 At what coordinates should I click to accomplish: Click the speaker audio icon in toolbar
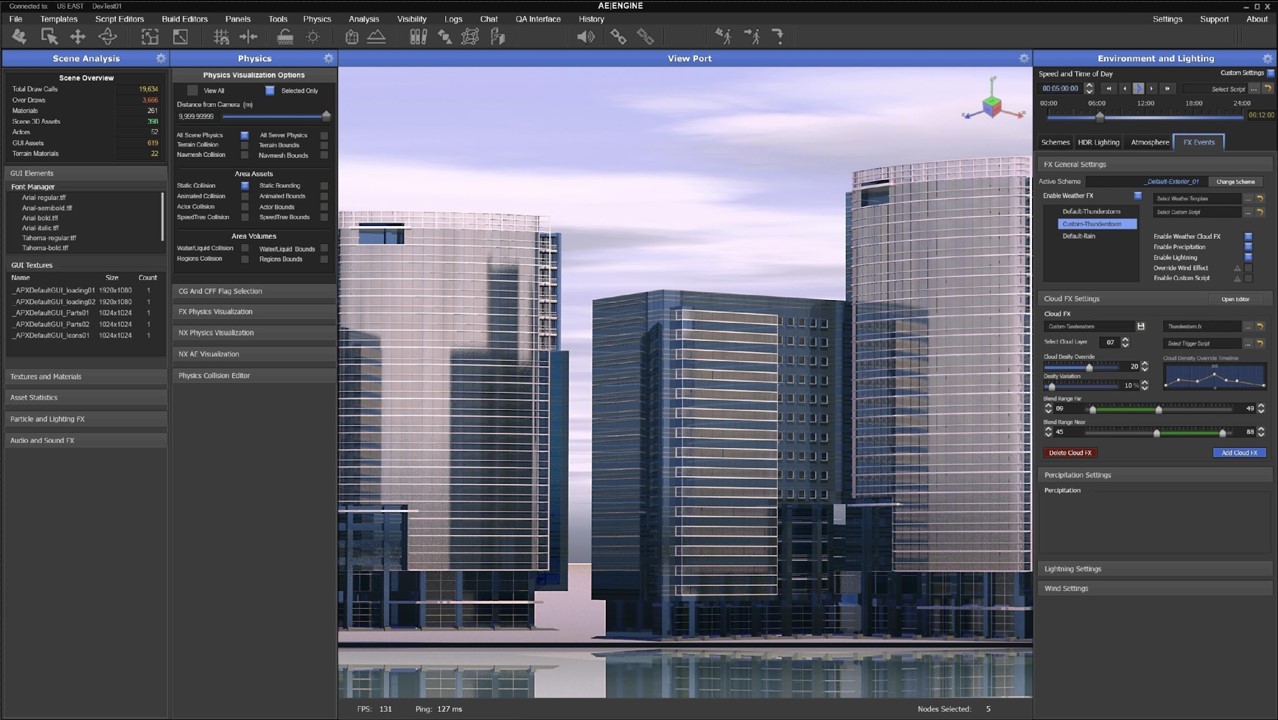pyautogui.click(x=586, y=37)
